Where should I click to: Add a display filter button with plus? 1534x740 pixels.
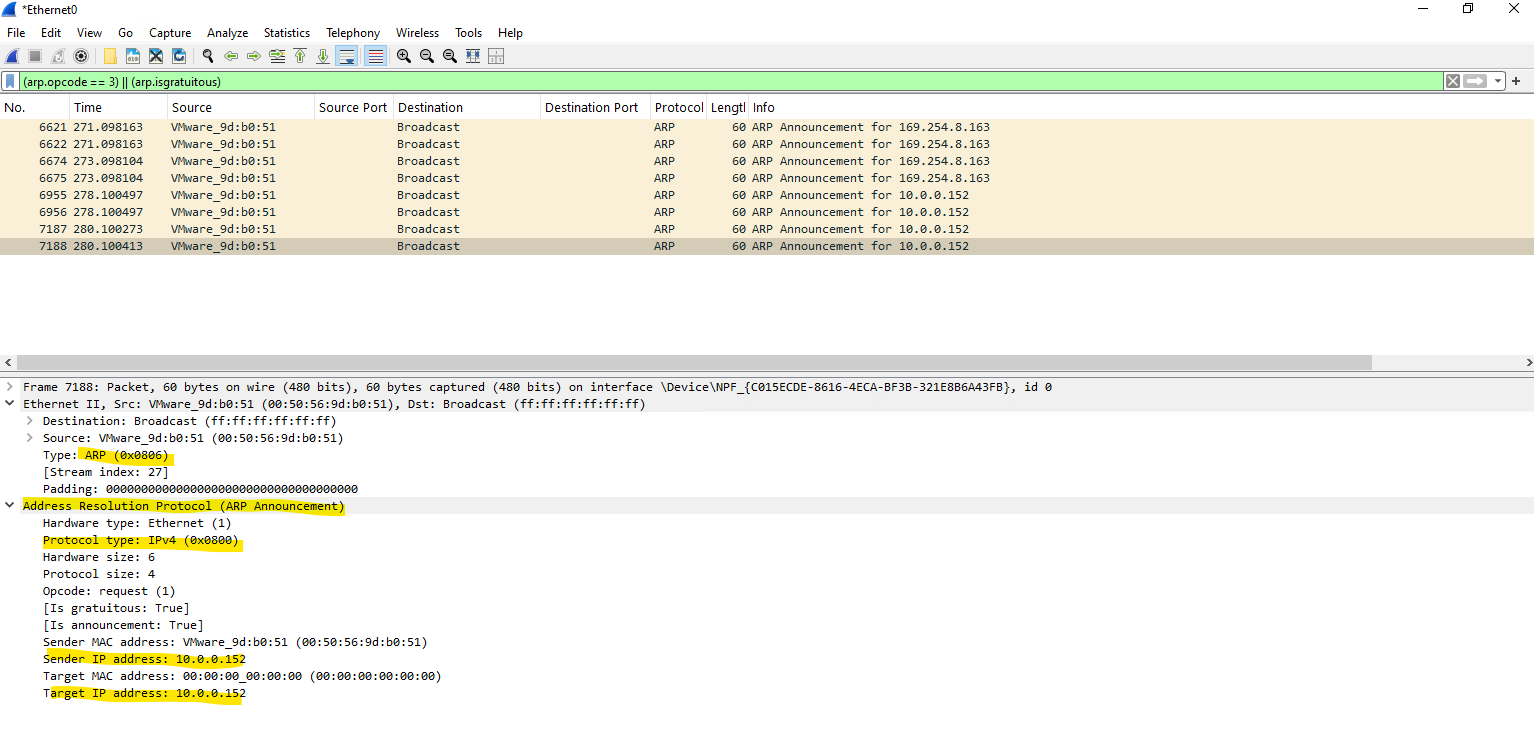click(x=1516, y=81)
